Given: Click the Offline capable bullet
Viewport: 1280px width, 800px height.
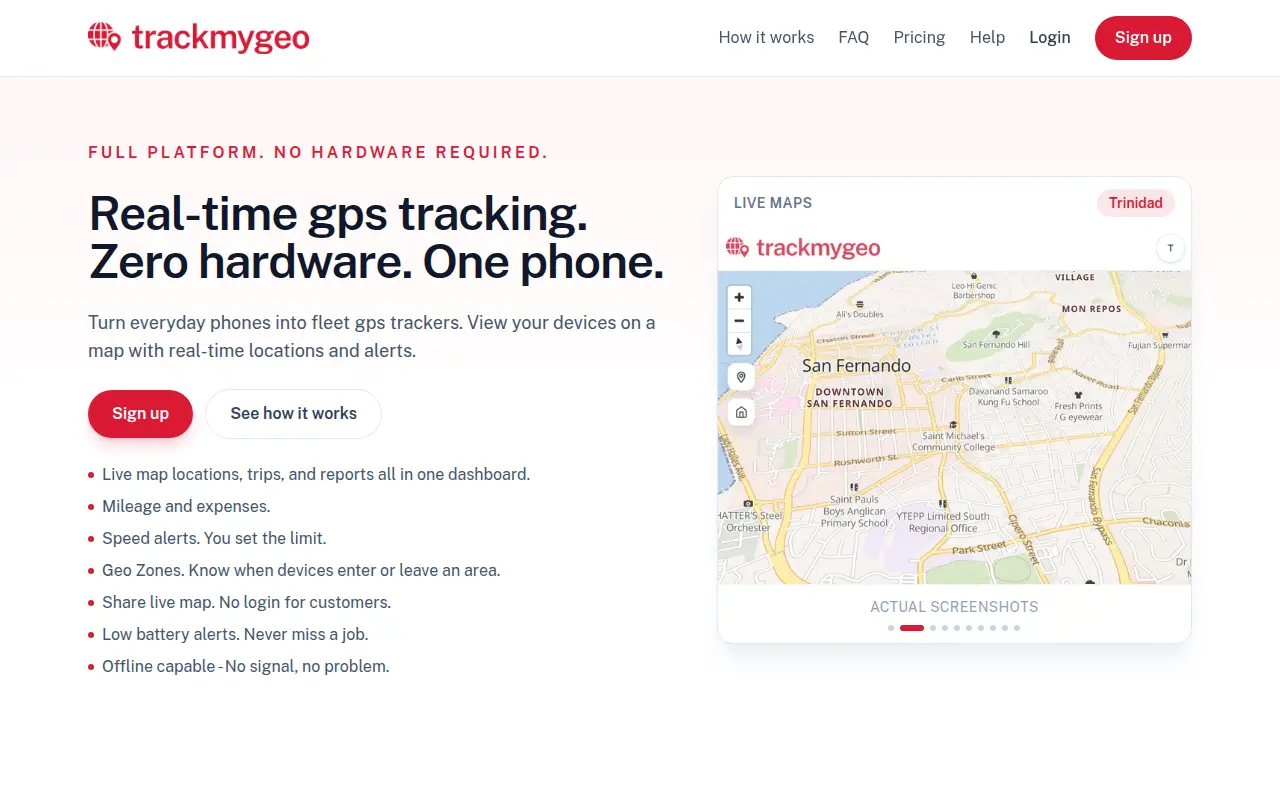Looking at the screenshot, I should (x=245, y=666).
